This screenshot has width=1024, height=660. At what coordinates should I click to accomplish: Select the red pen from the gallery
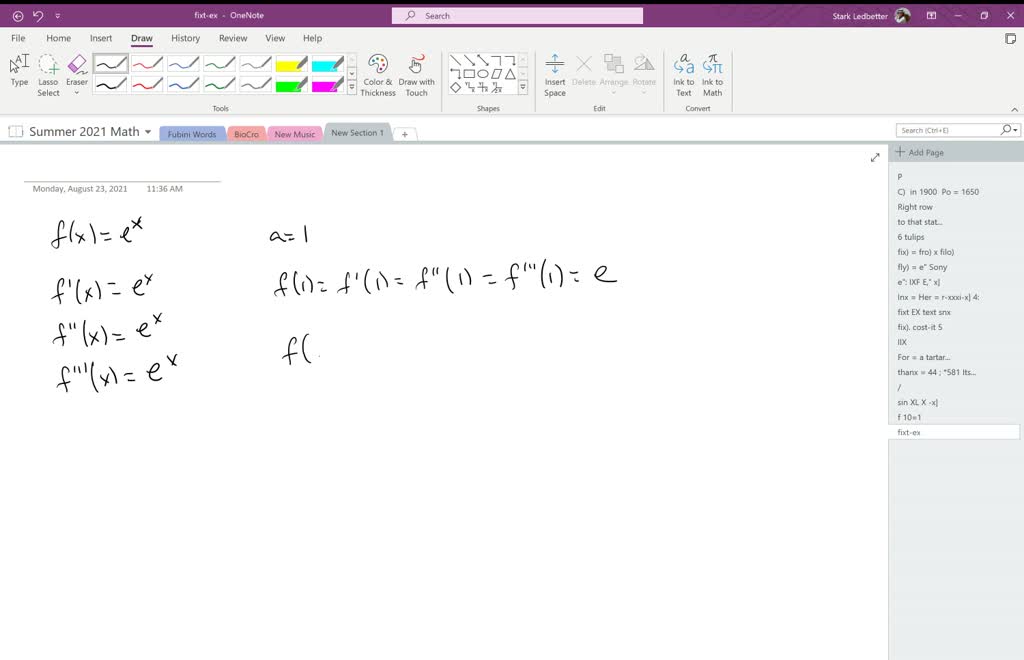(x=145, y=63)
